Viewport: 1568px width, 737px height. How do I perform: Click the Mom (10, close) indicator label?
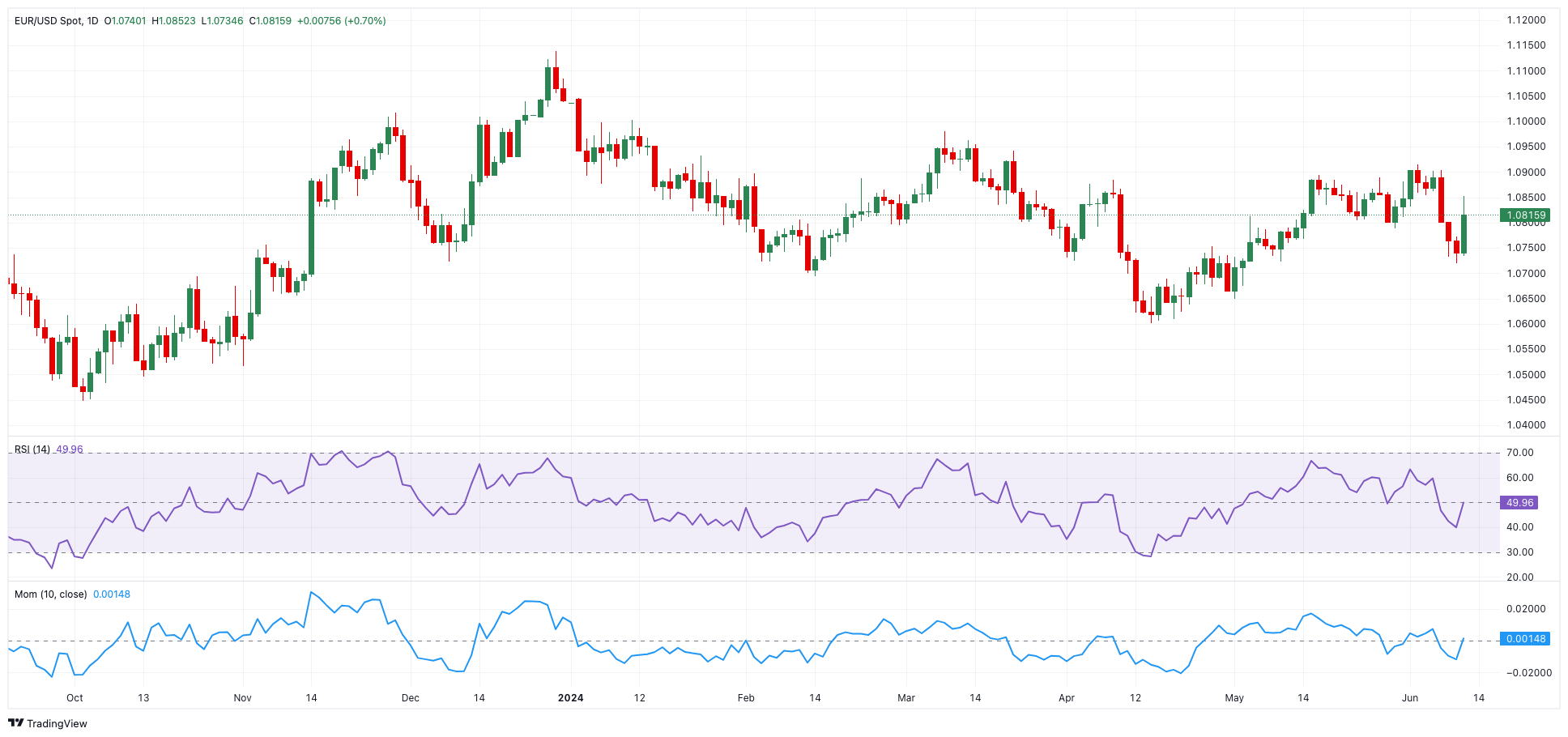[x=50, y=594]
